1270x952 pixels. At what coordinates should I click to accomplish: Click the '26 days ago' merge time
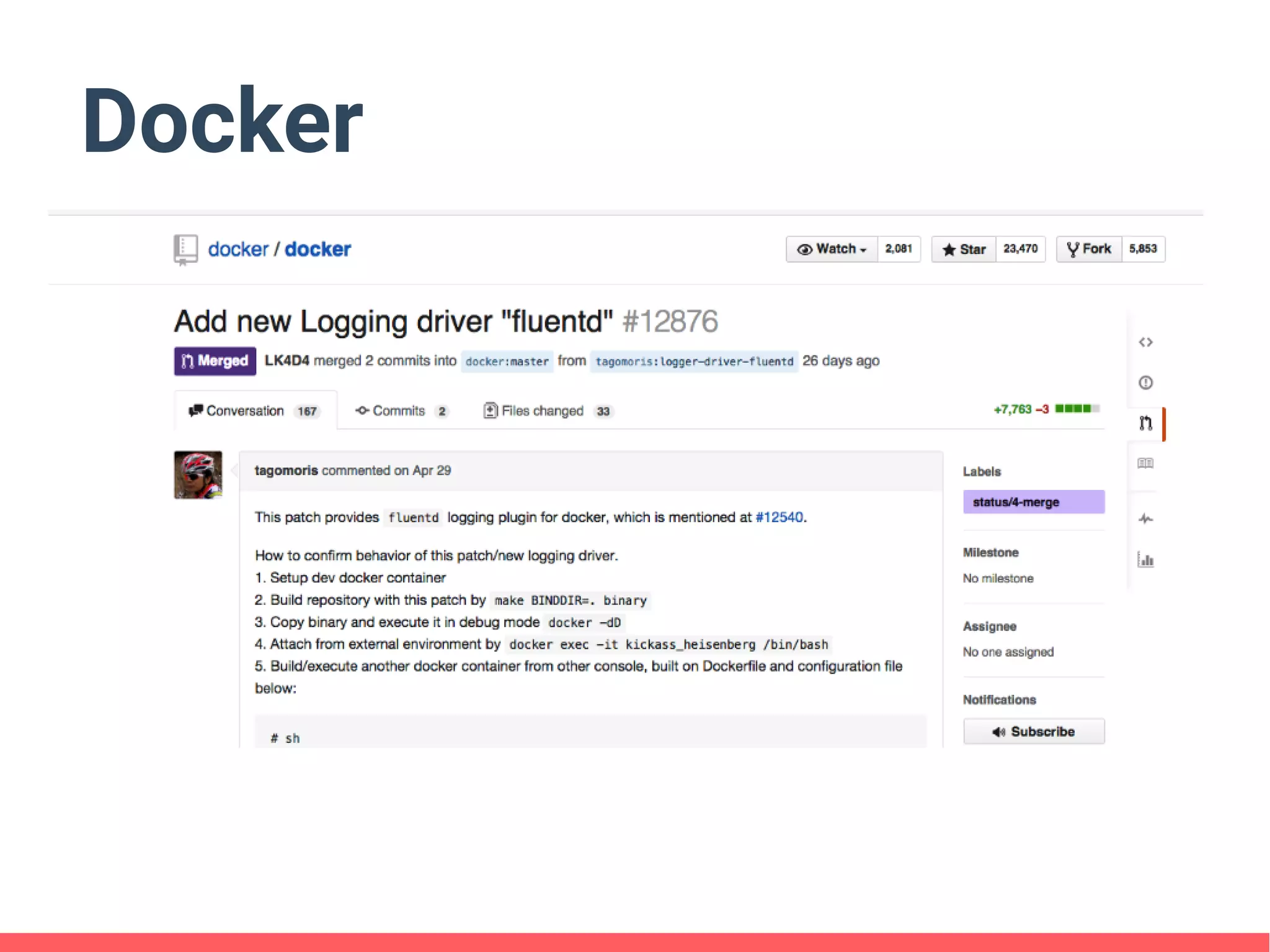coord(841,361)
